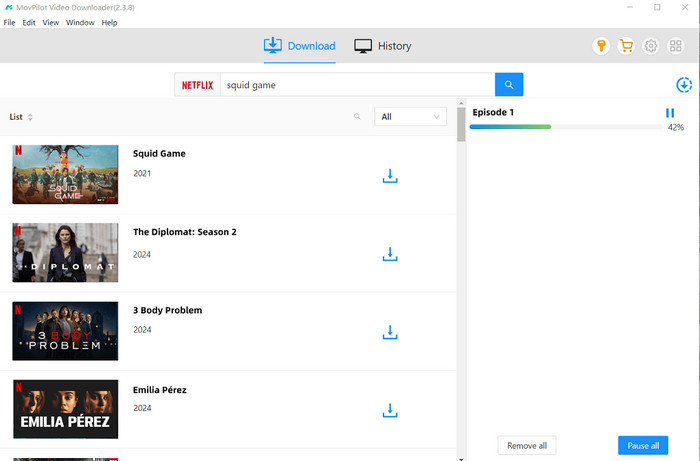Click the Remove all button
The height and width of the screenshot is (461, 700).
[527, 445]
